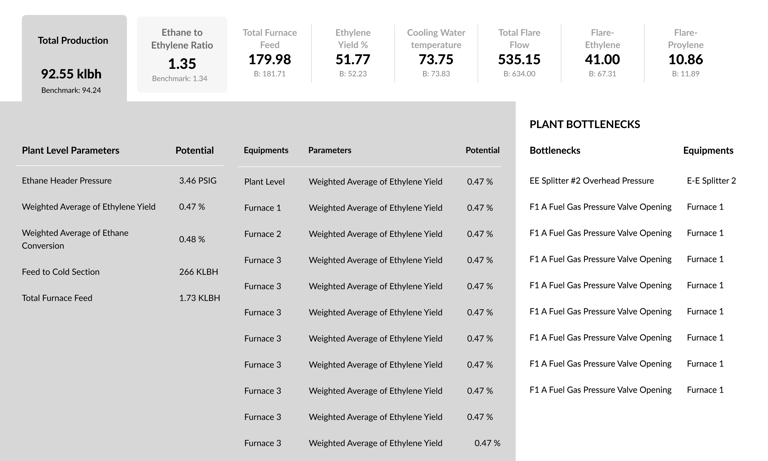Select the Total Furnace Feed parameter row
768x461 pixels.
(x=120, y=298)
